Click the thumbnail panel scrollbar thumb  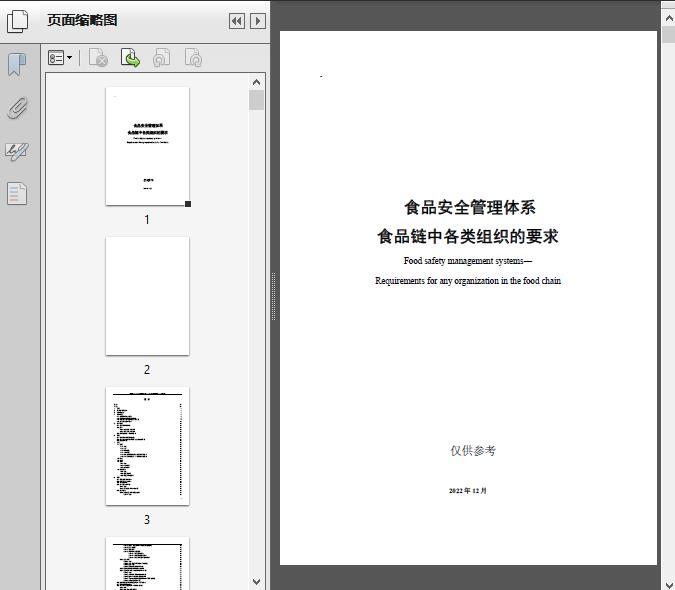click(x=257, y=100)
